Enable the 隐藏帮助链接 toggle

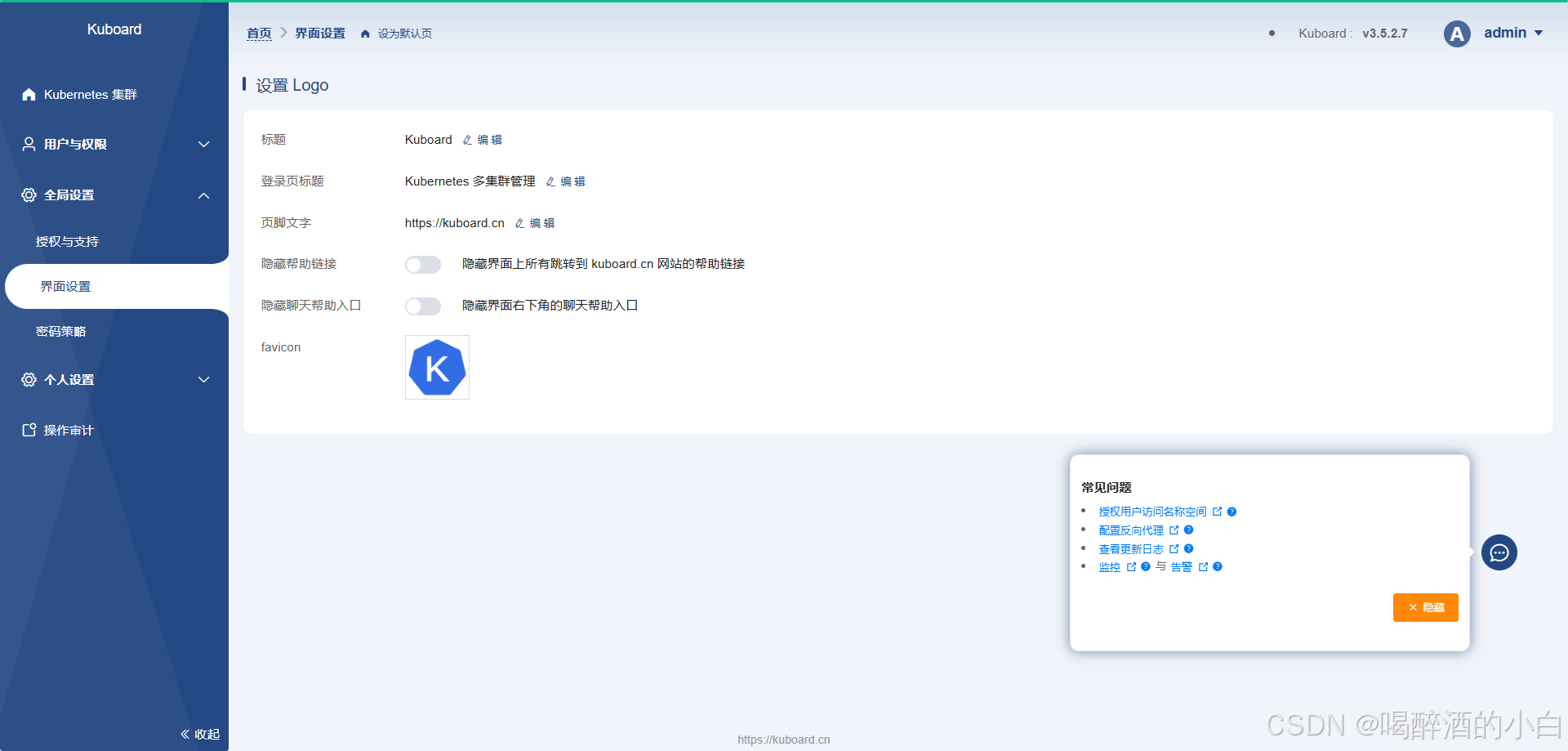tap(423, 264)
